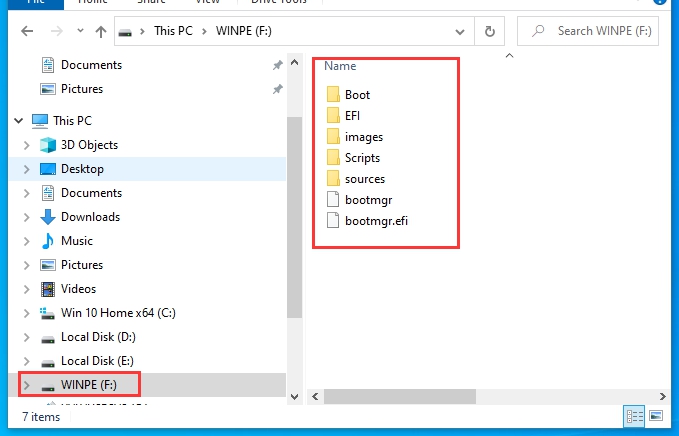679x436 pixels.
Task: Click the Forward navigation arrow
Action: tap(56, 31)
